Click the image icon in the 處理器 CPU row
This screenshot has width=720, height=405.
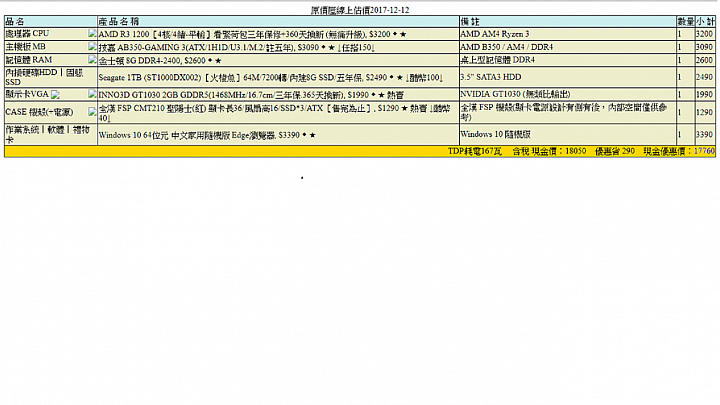(x=92, y=33)
